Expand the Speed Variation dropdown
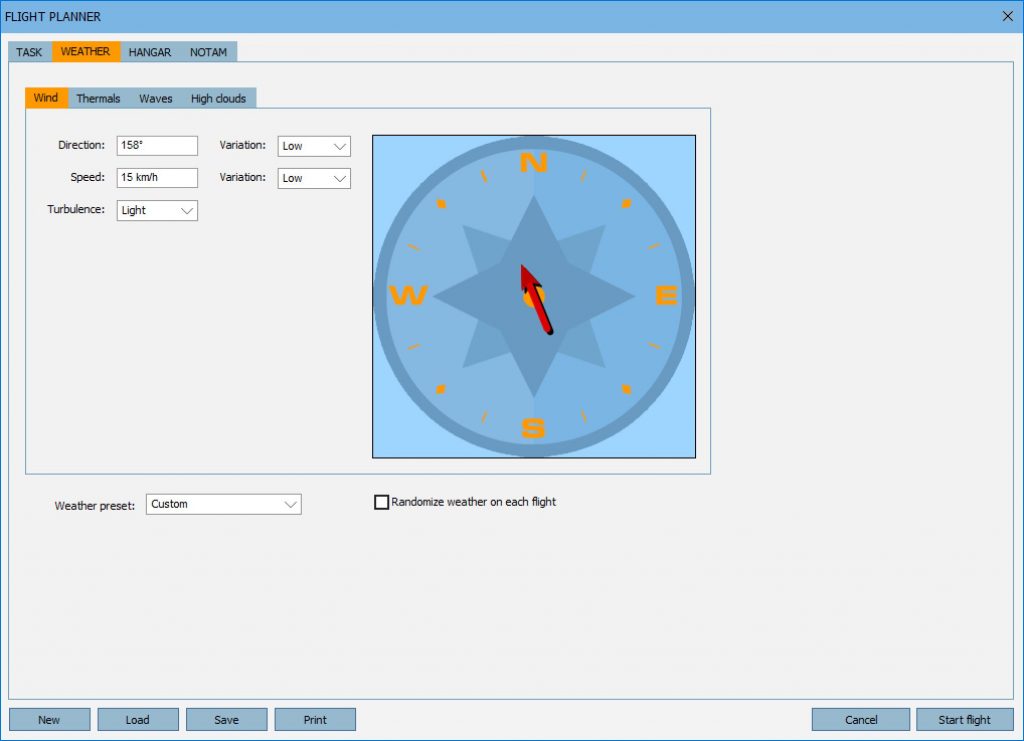This screenshot has width=1024, height=741. coord(314,178)
